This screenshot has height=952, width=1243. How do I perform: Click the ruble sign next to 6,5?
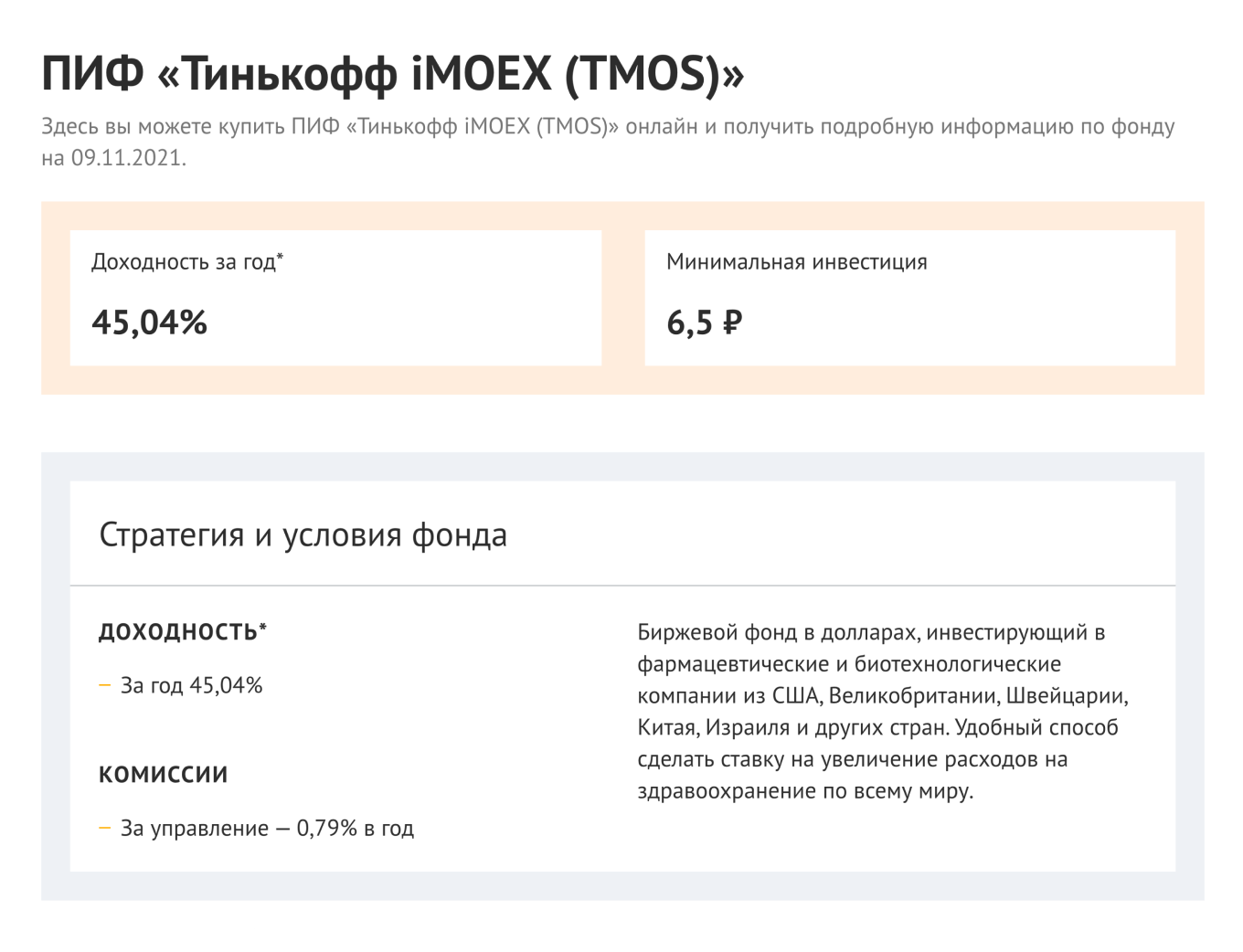(x=731, y=323)
